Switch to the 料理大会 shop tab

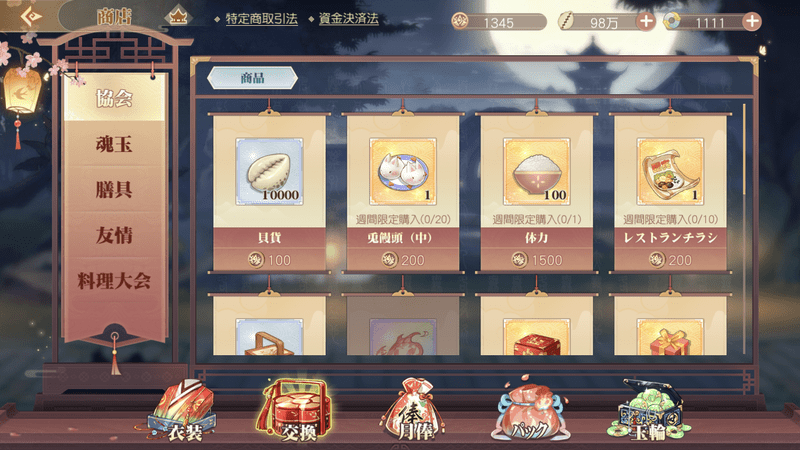tap(114, 281)
